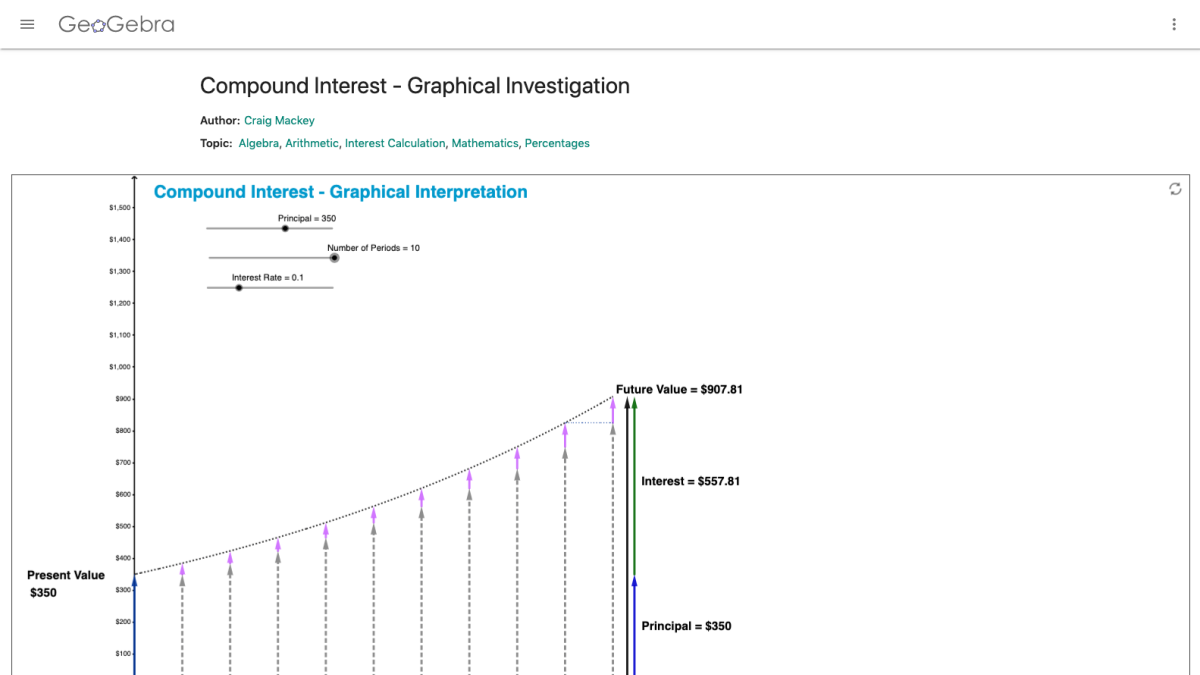Open the Algebra topic link
Image resolution: width=1200 pixels, height=675 pixels.
click(x=258, y=143)
